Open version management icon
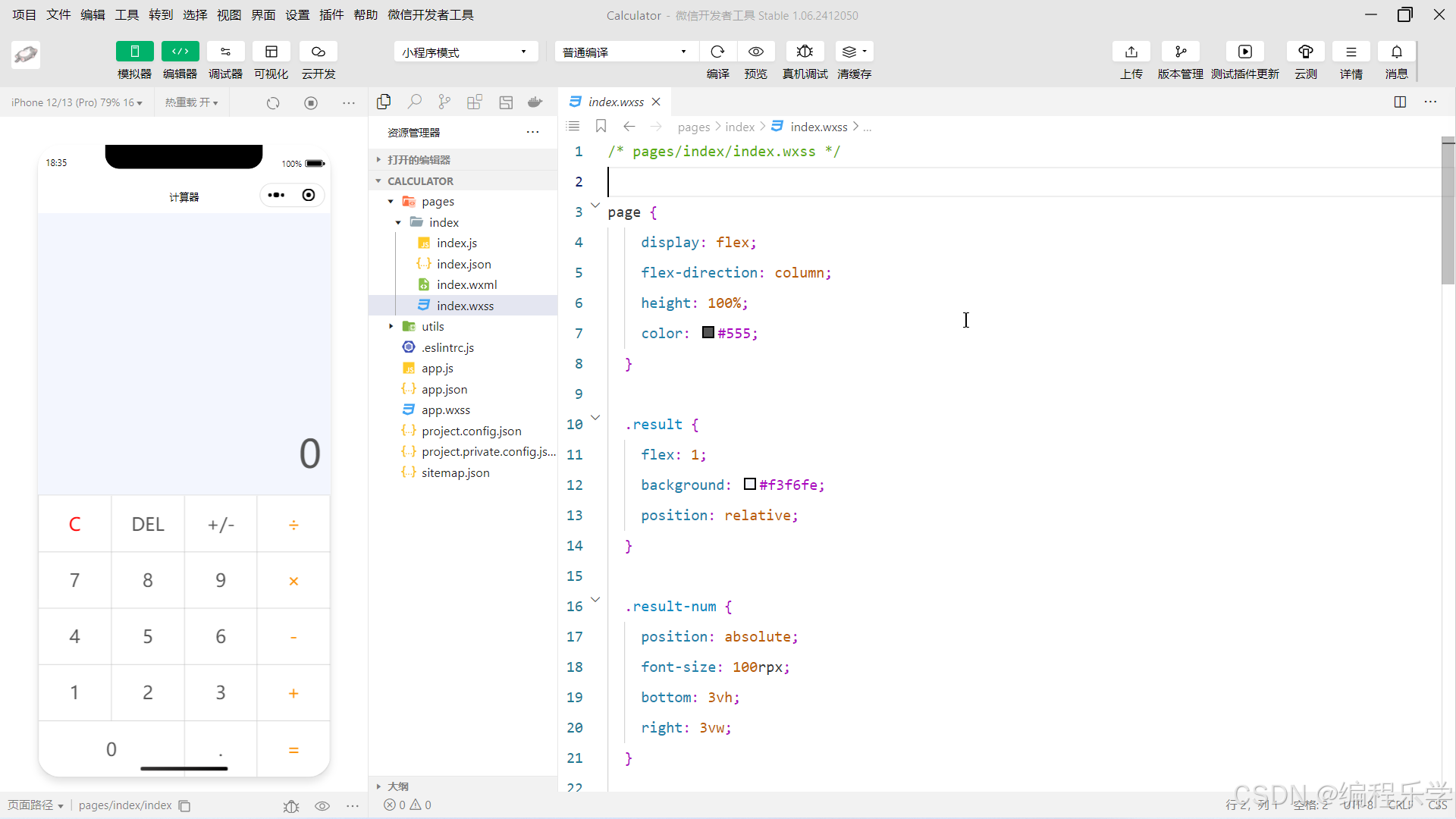This screenshot has width=1456, height=819. (1180, 52)
